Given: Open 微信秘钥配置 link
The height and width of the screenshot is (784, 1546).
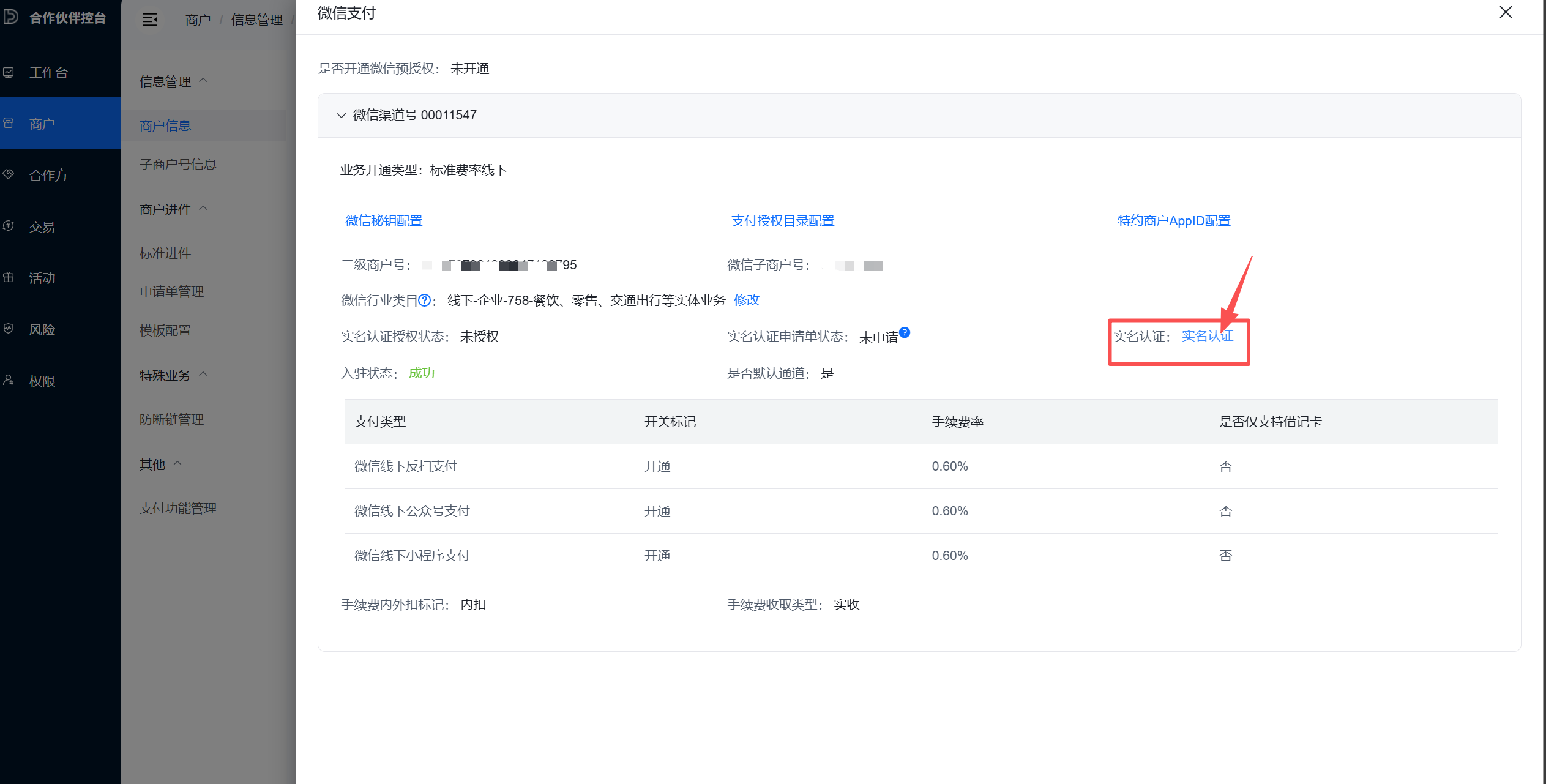Looking at the screenshot, I should [384, 221].
